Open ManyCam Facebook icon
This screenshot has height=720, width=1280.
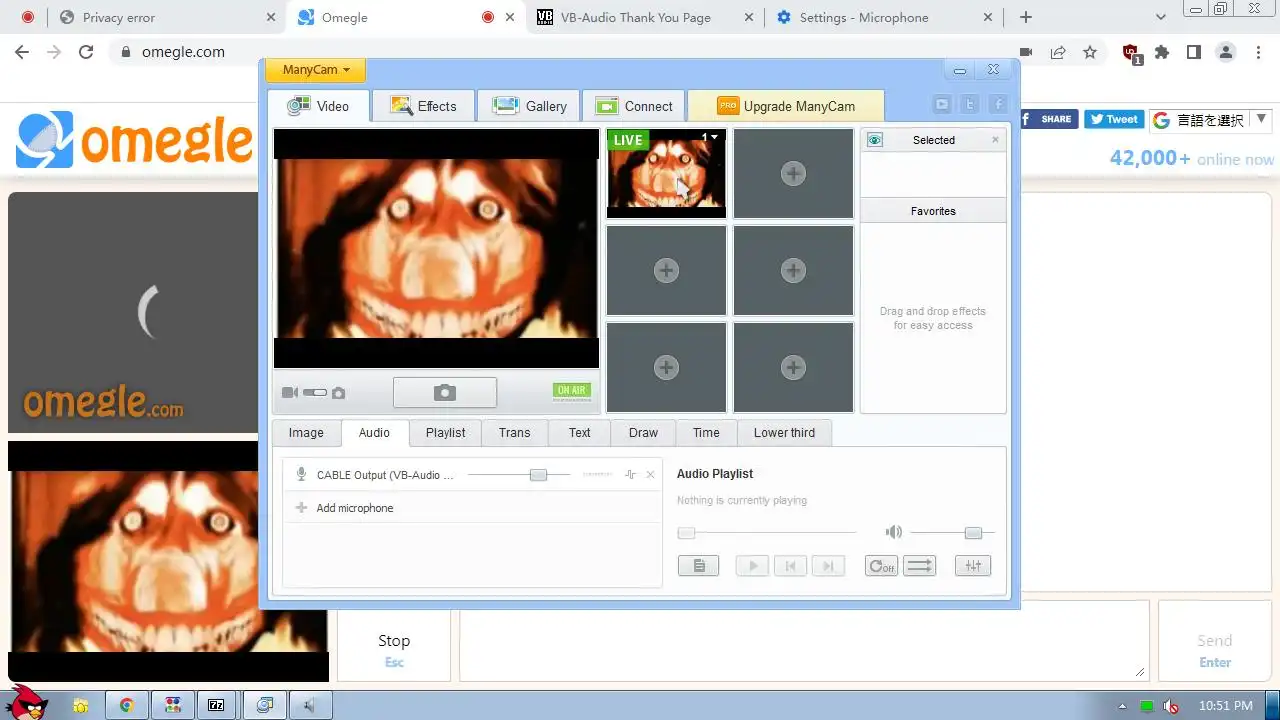point(998,104)
